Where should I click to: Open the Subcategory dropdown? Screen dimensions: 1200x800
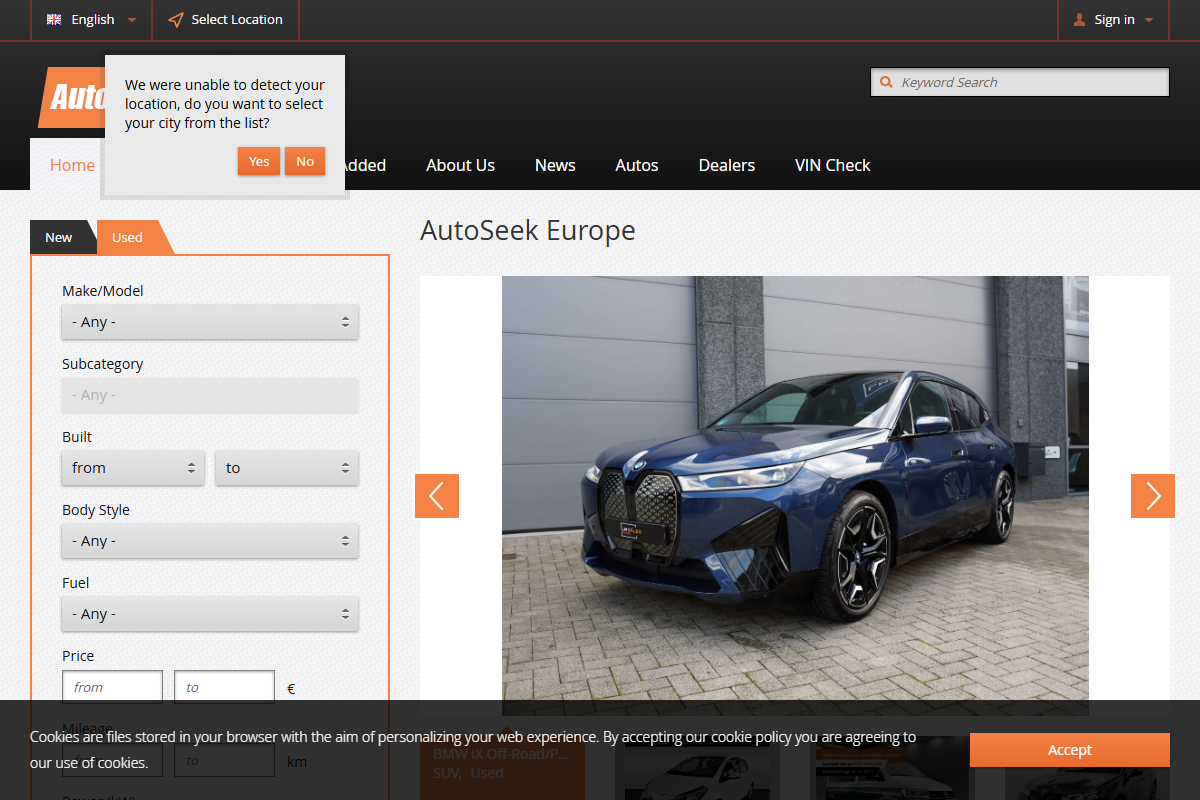(210, 395)
